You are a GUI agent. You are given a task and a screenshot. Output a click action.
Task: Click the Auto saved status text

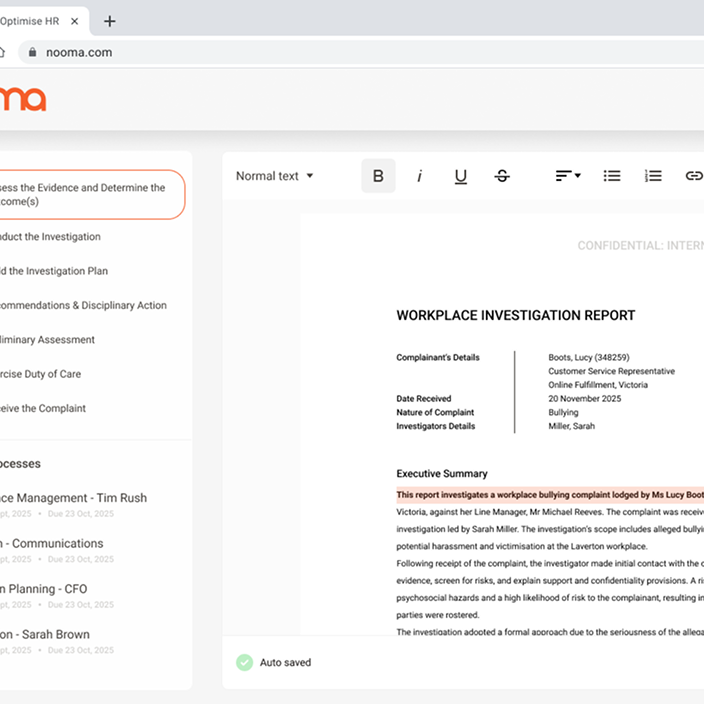tap(285, 662)
